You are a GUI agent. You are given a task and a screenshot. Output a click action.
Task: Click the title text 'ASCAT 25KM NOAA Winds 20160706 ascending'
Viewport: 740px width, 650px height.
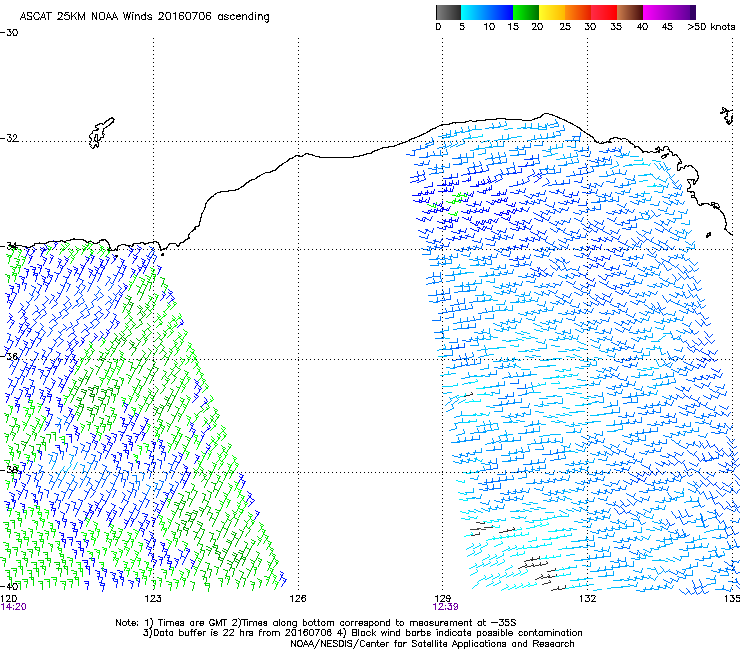(144, 17)
